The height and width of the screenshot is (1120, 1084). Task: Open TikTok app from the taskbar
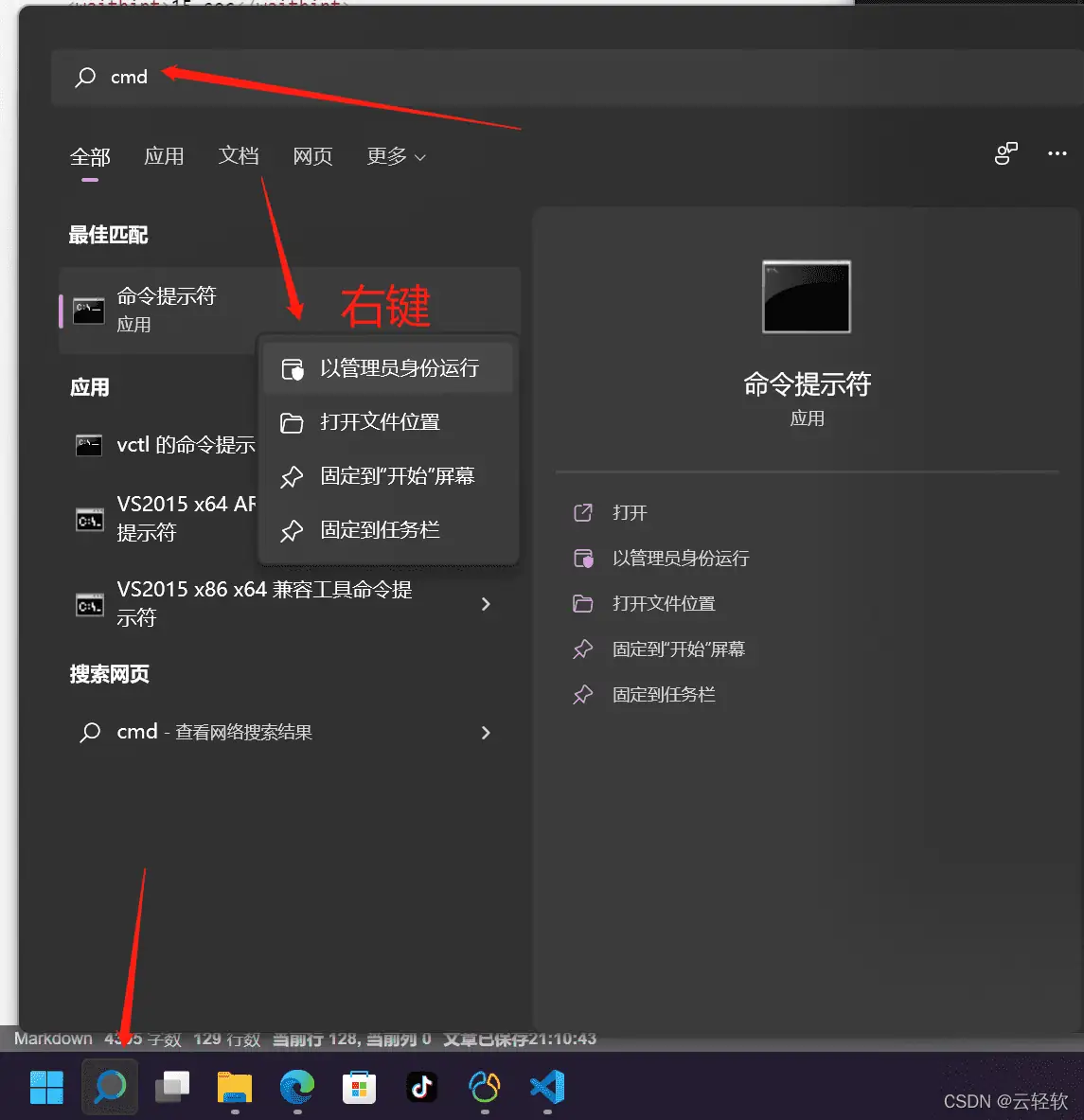click(x=421, y=1087)
